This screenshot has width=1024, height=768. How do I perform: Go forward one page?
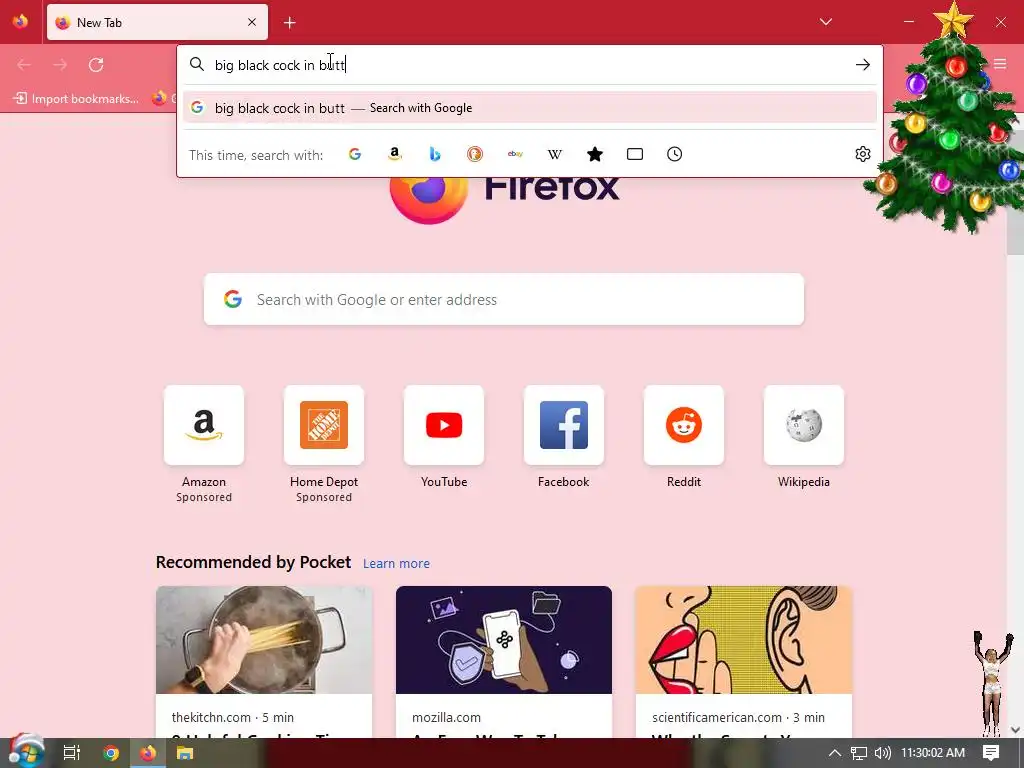[60, 65]
